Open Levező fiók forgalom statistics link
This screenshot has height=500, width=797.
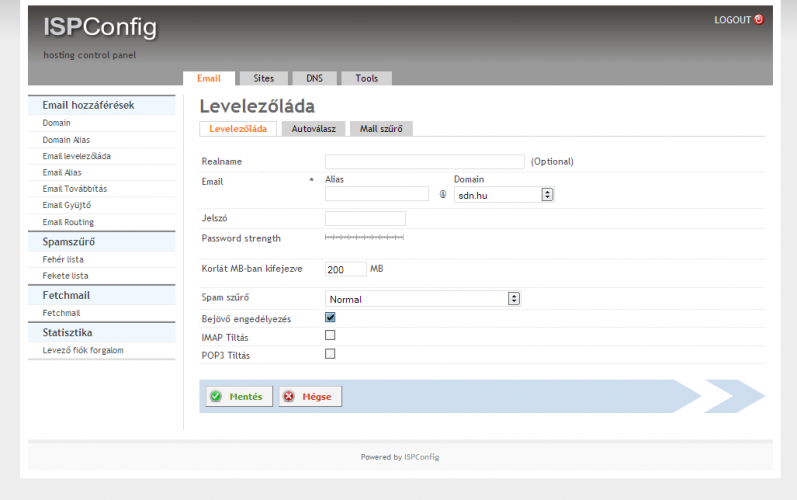82,351
